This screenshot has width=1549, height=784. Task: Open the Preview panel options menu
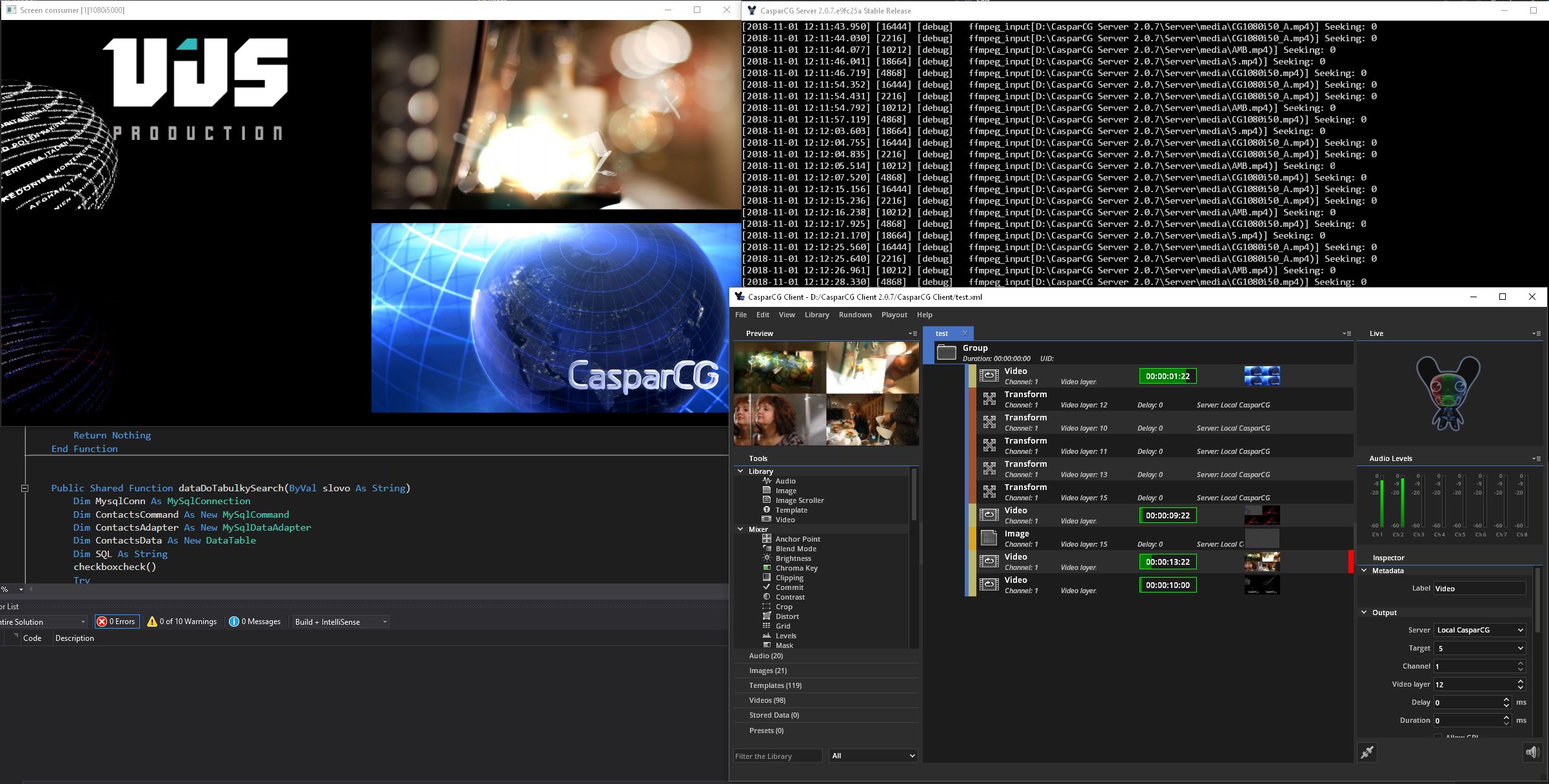pyautogui.click(x=913, y=333)
